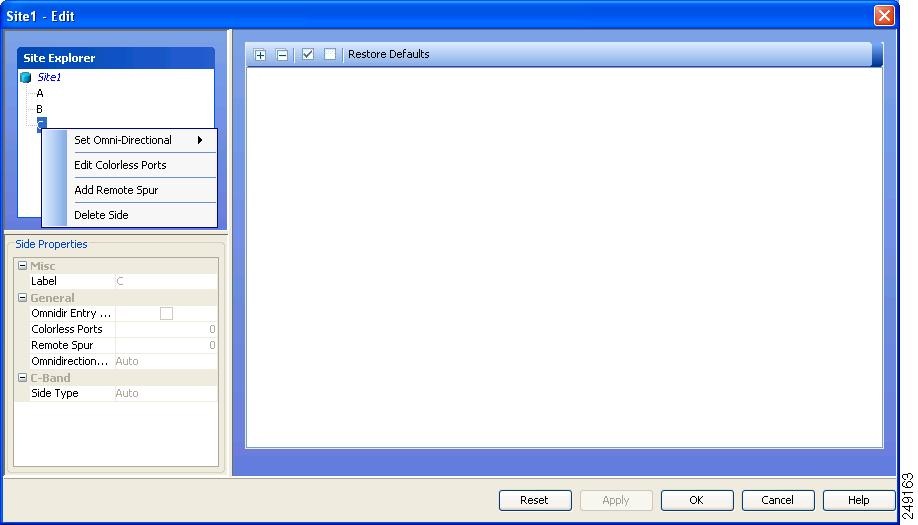Click the Remote Spur property name
Screen dimensions: 918x525
(x=62, y=345)
